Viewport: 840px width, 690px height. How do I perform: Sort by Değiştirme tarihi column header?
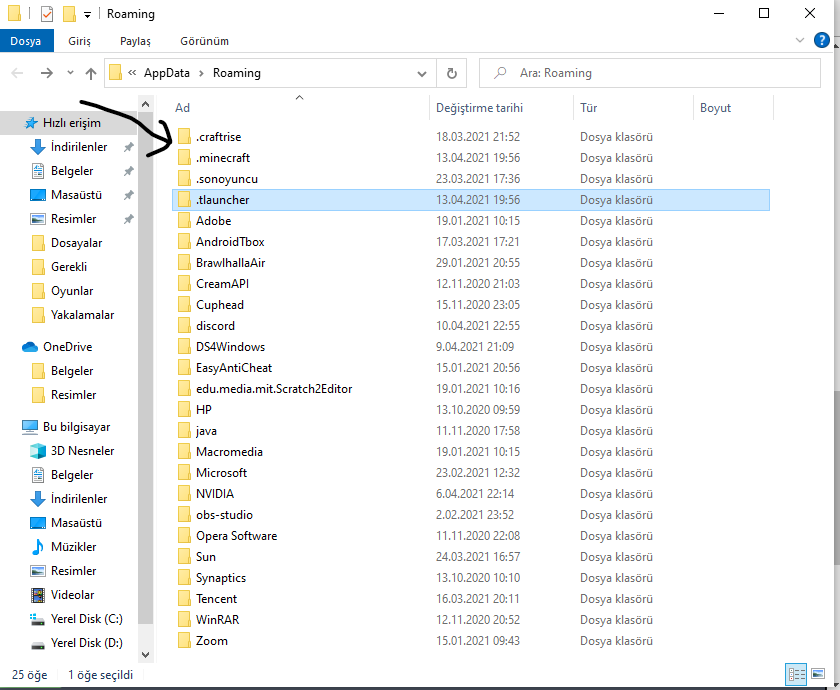point(479,108)
